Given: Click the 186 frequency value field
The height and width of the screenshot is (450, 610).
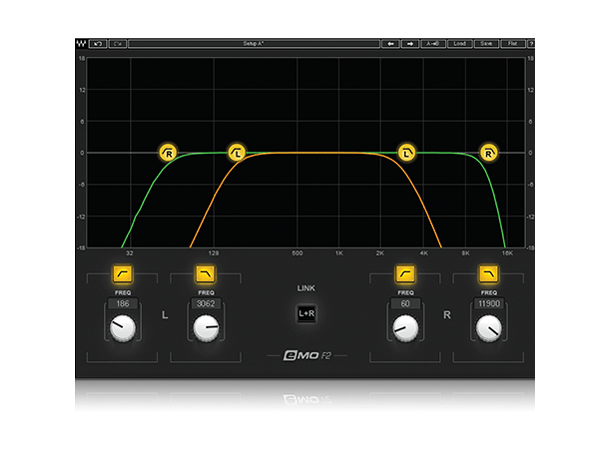Looking at the screenshot, I should [123, 304].
